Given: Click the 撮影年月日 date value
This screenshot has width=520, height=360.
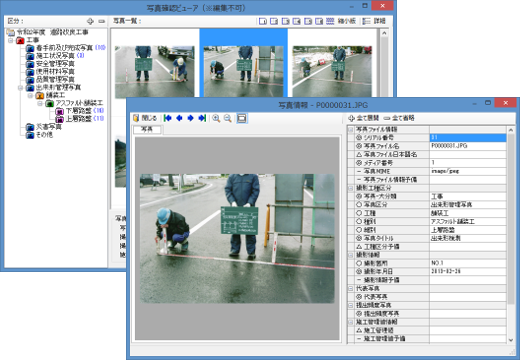Looking at the screenshot, I should click(468, 271).
